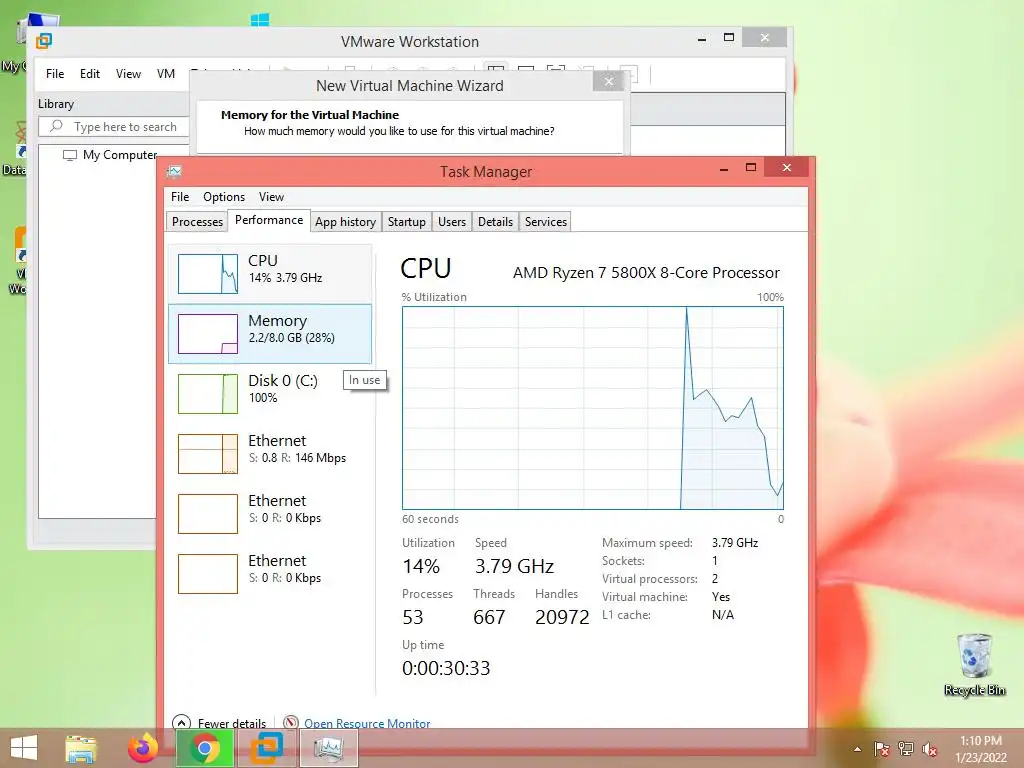Minimize the Task Manager window
The image size is (1024, 768).
(x=724, y=168)
